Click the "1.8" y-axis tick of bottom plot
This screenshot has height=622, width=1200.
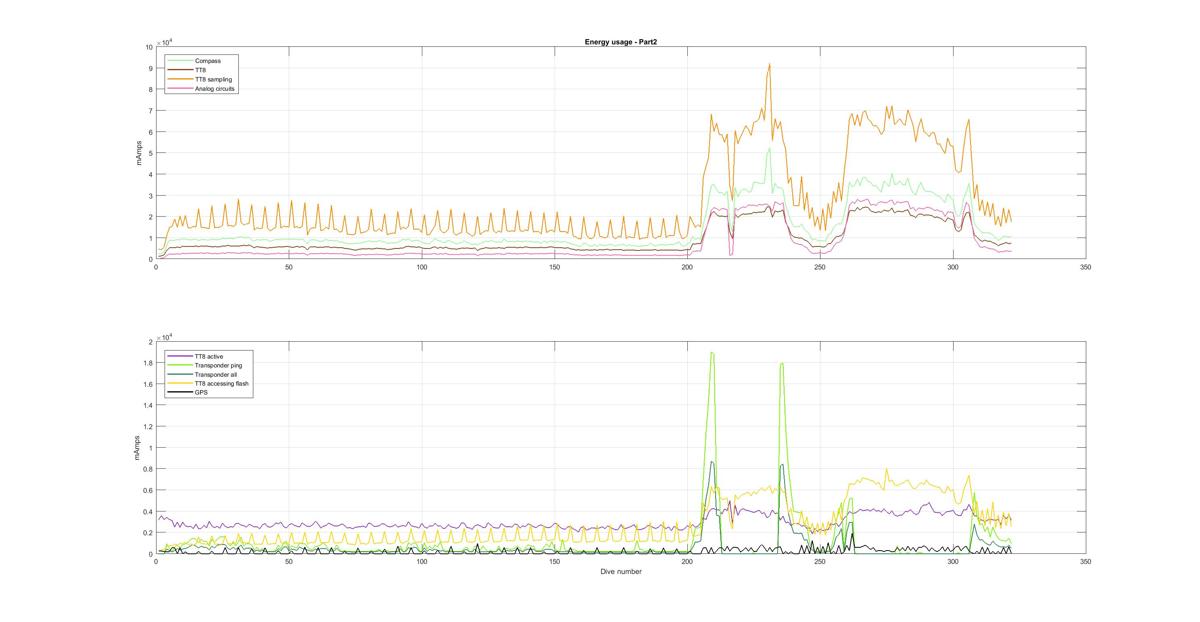(149, 363)
